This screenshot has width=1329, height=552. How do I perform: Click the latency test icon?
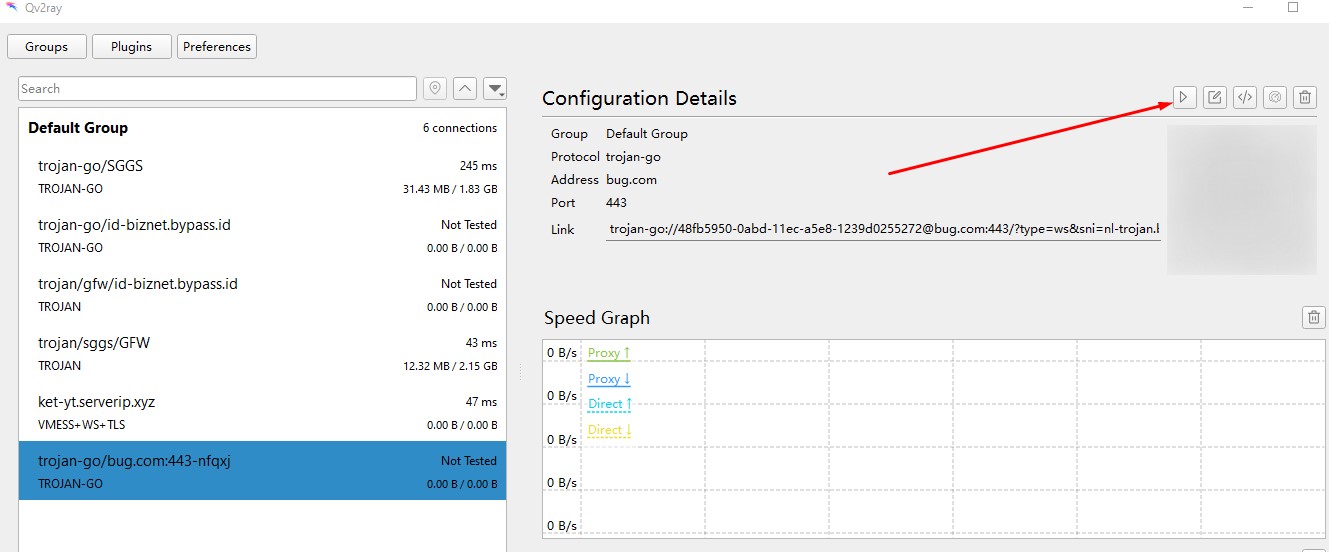(x=1275, y=97)
